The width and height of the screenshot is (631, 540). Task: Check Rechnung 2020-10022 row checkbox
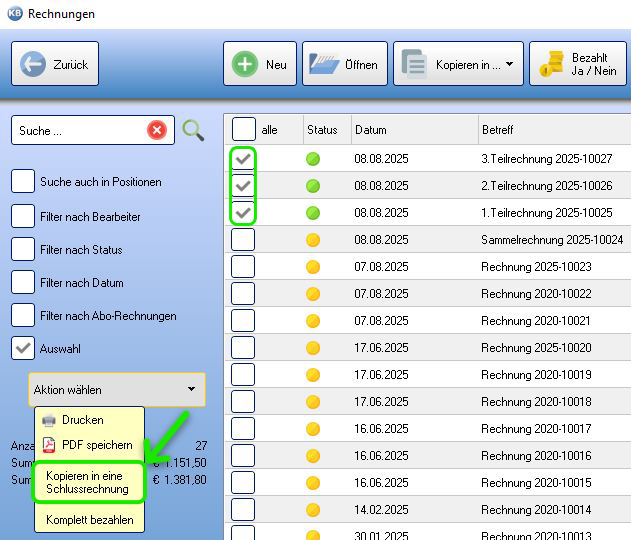pos(243,293)
